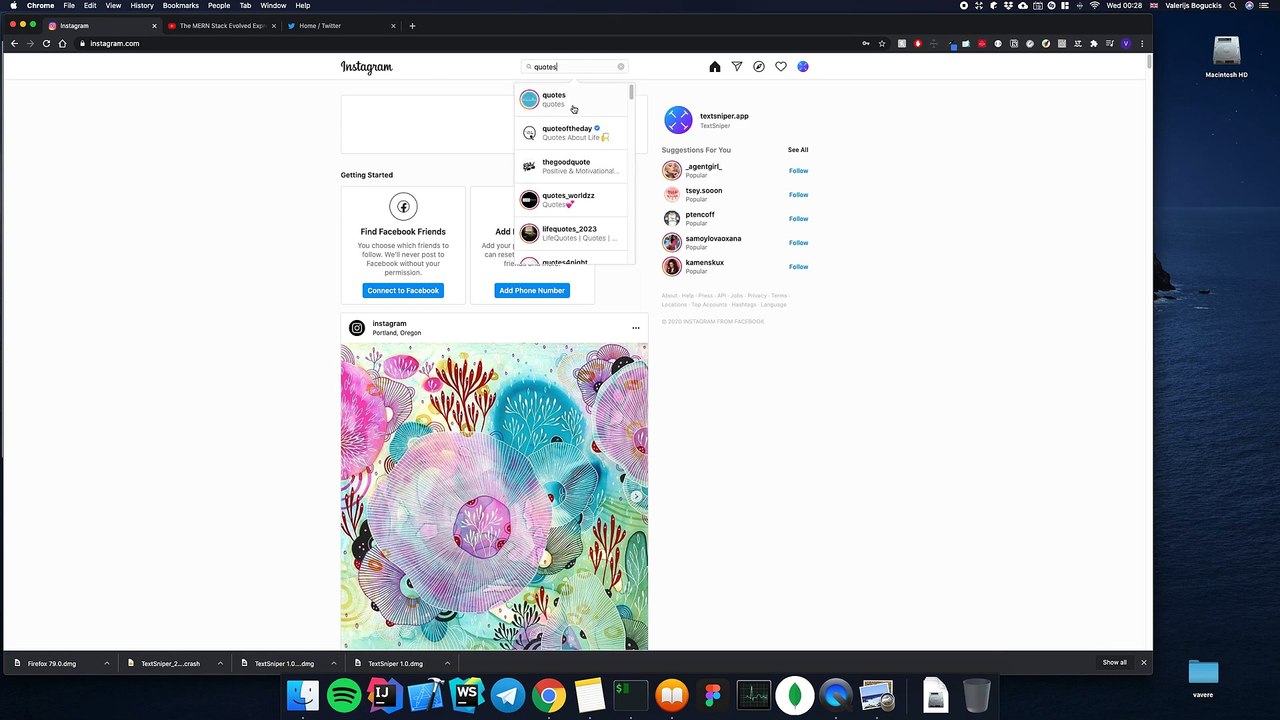
Task: Clear the search field with the X icon
Action: tap(620, 67)
